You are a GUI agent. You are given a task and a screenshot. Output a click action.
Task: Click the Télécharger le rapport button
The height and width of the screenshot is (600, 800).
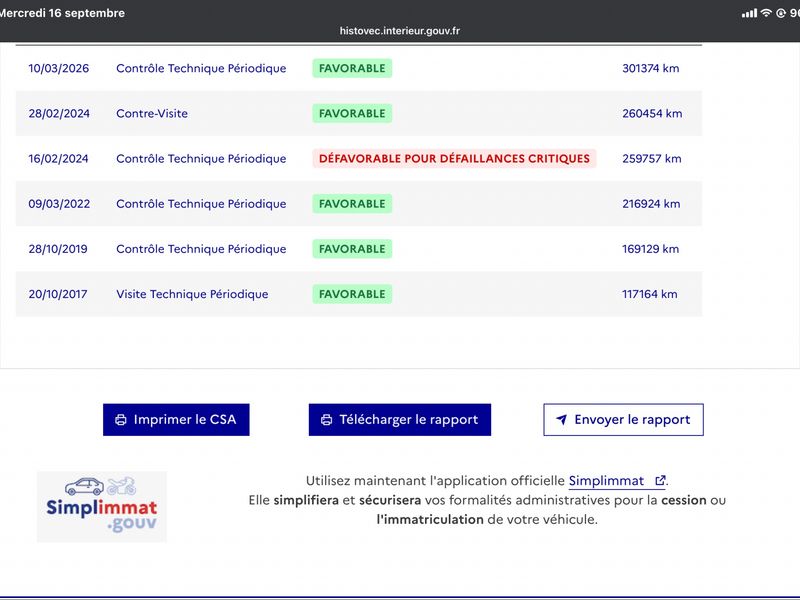[x=400, y=420]
